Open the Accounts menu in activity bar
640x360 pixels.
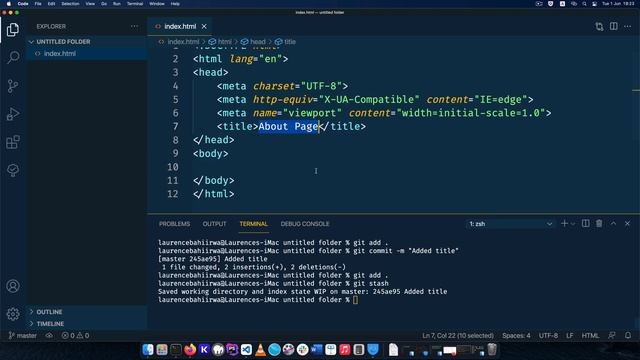pos(13,286)
